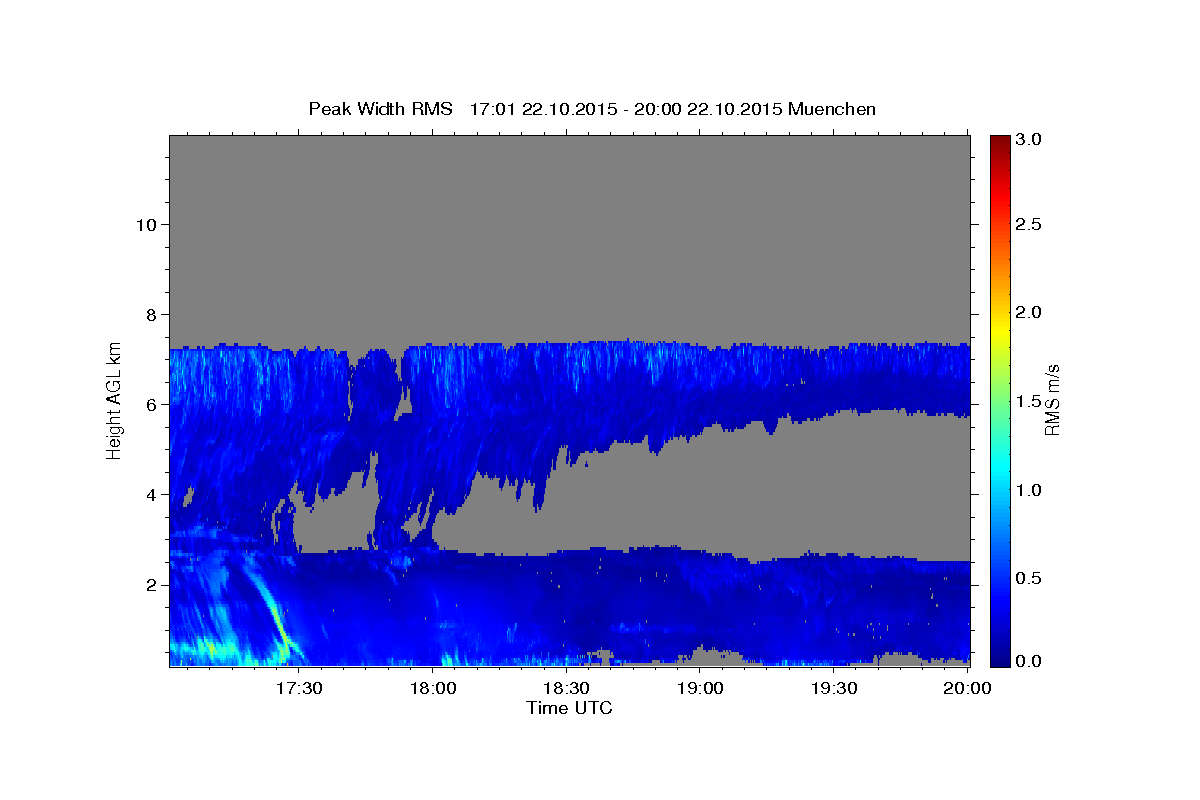Click the plot title 'Peak Width RMS'

381,109
